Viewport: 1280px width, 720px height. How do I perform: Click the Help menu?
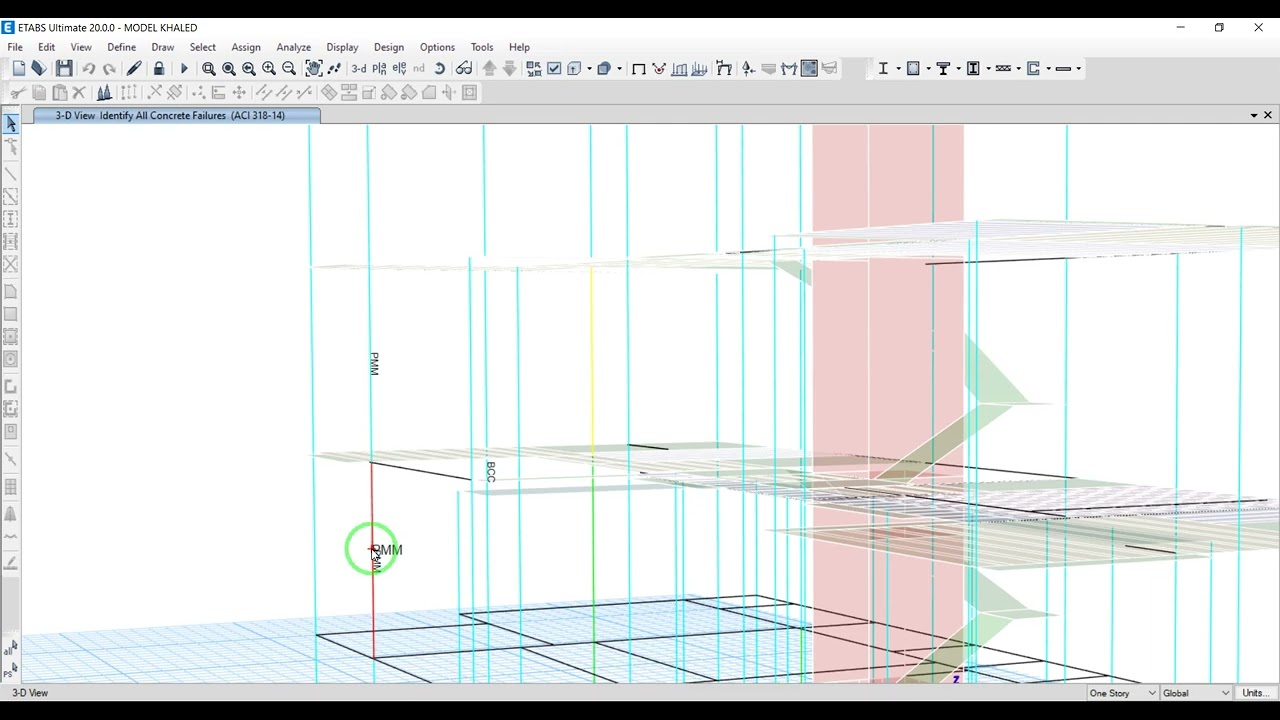coord(519,47)
